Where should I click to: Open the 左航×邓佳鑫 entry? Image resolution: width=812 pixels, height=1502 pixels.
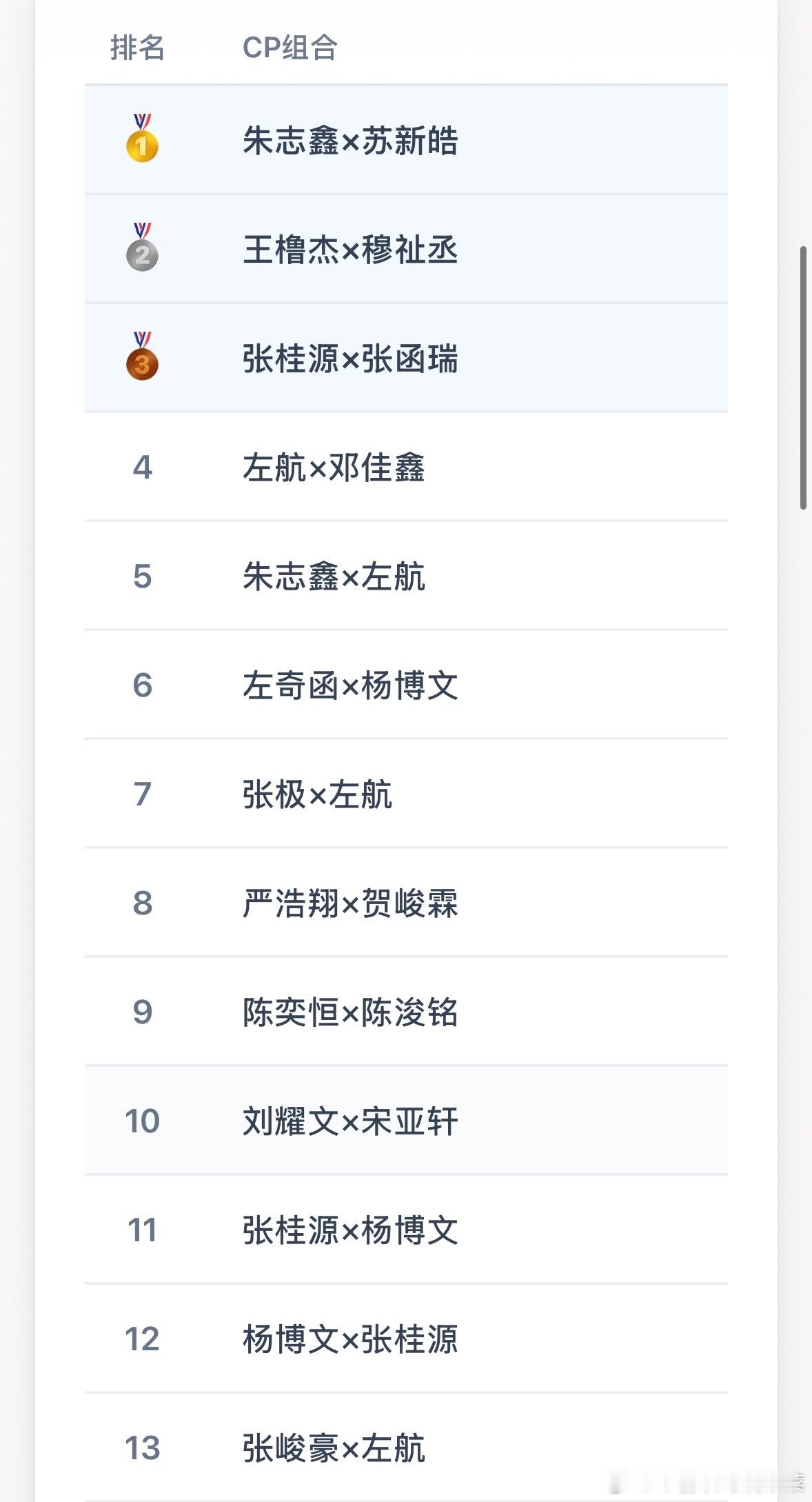pos(406,467)
